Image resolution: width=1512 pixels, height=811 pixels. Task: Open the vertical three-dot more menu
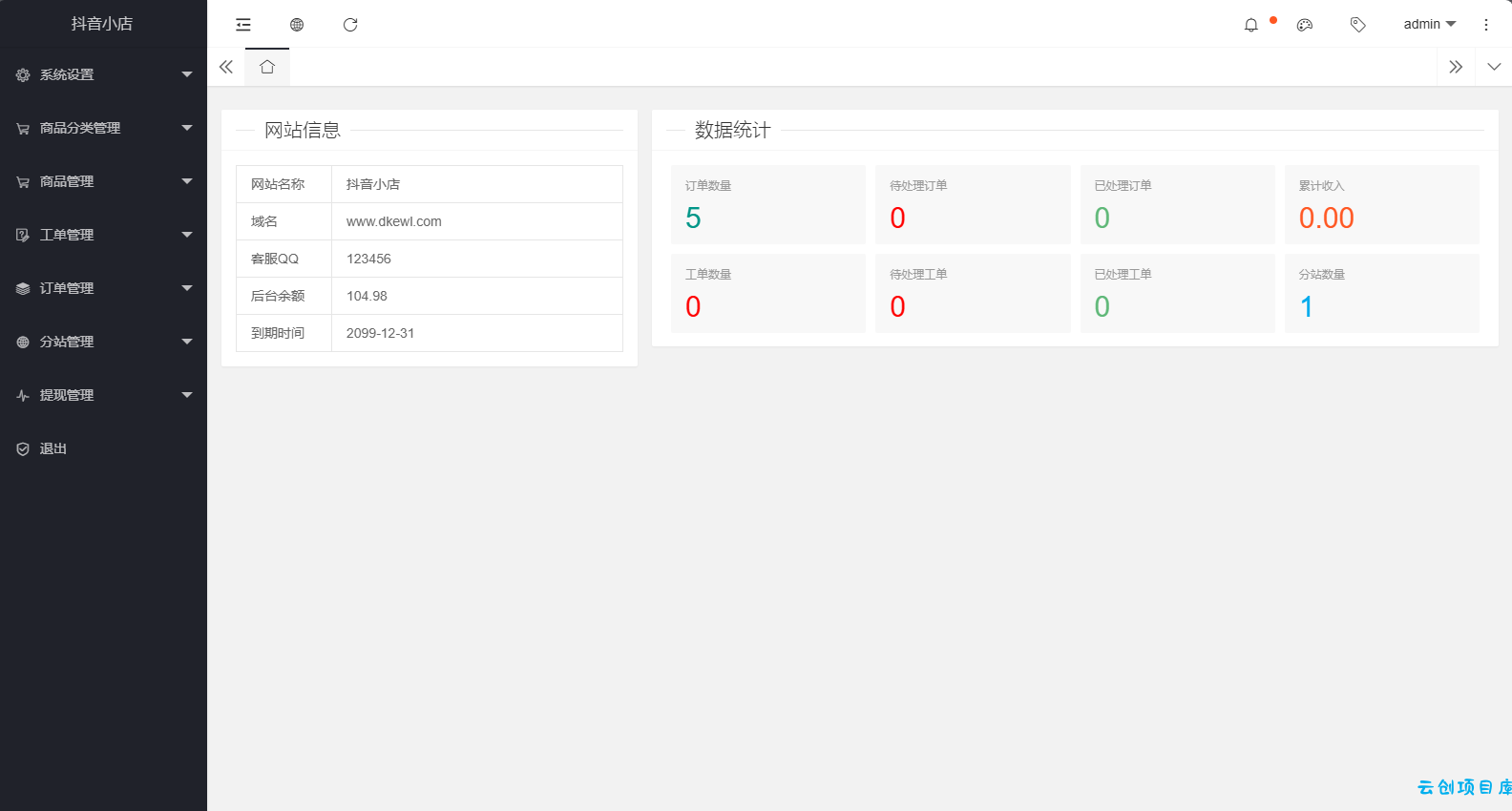[1486, 25]
